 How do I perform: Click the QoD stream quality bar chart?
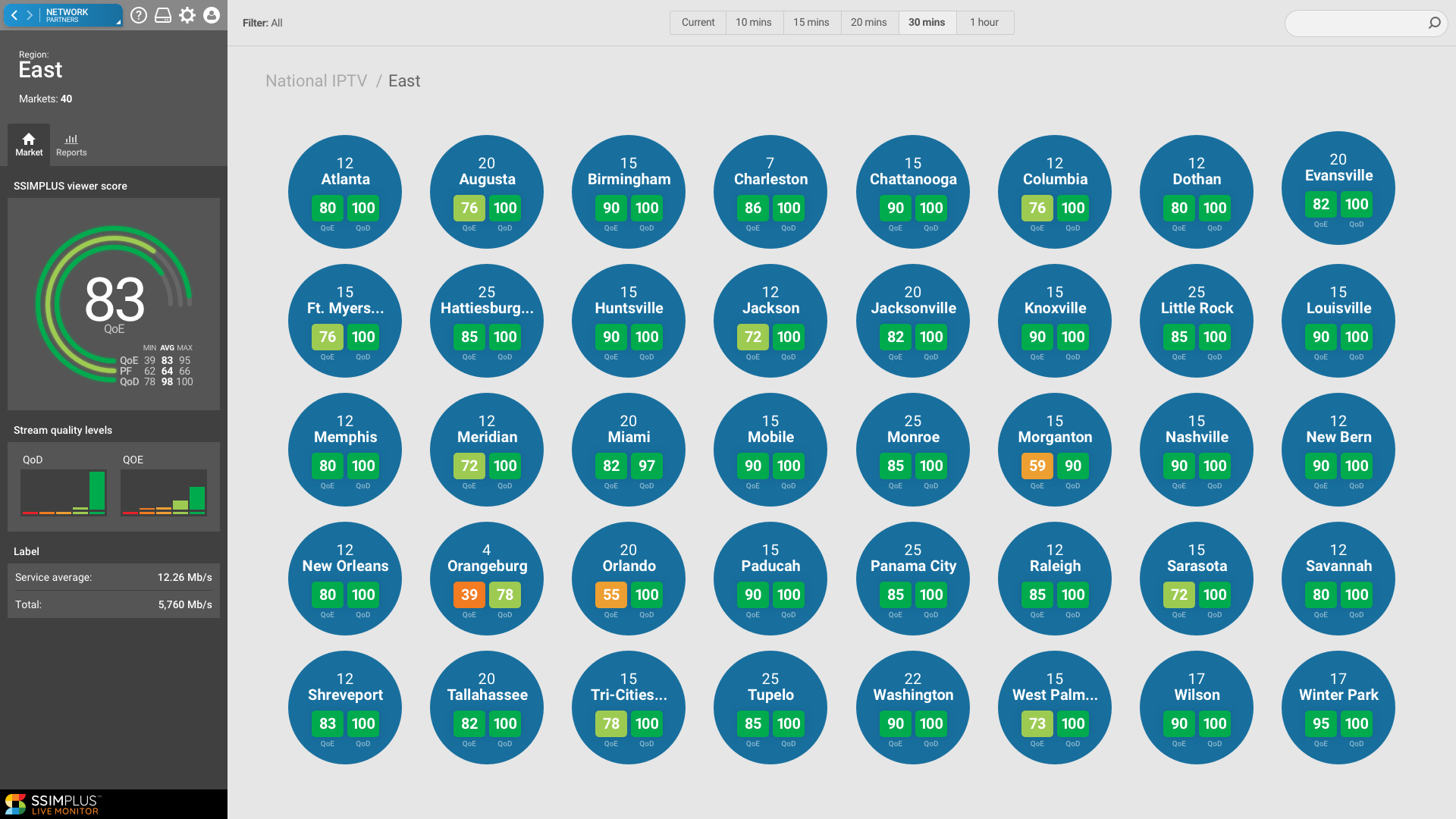click(x=64, y=492)
